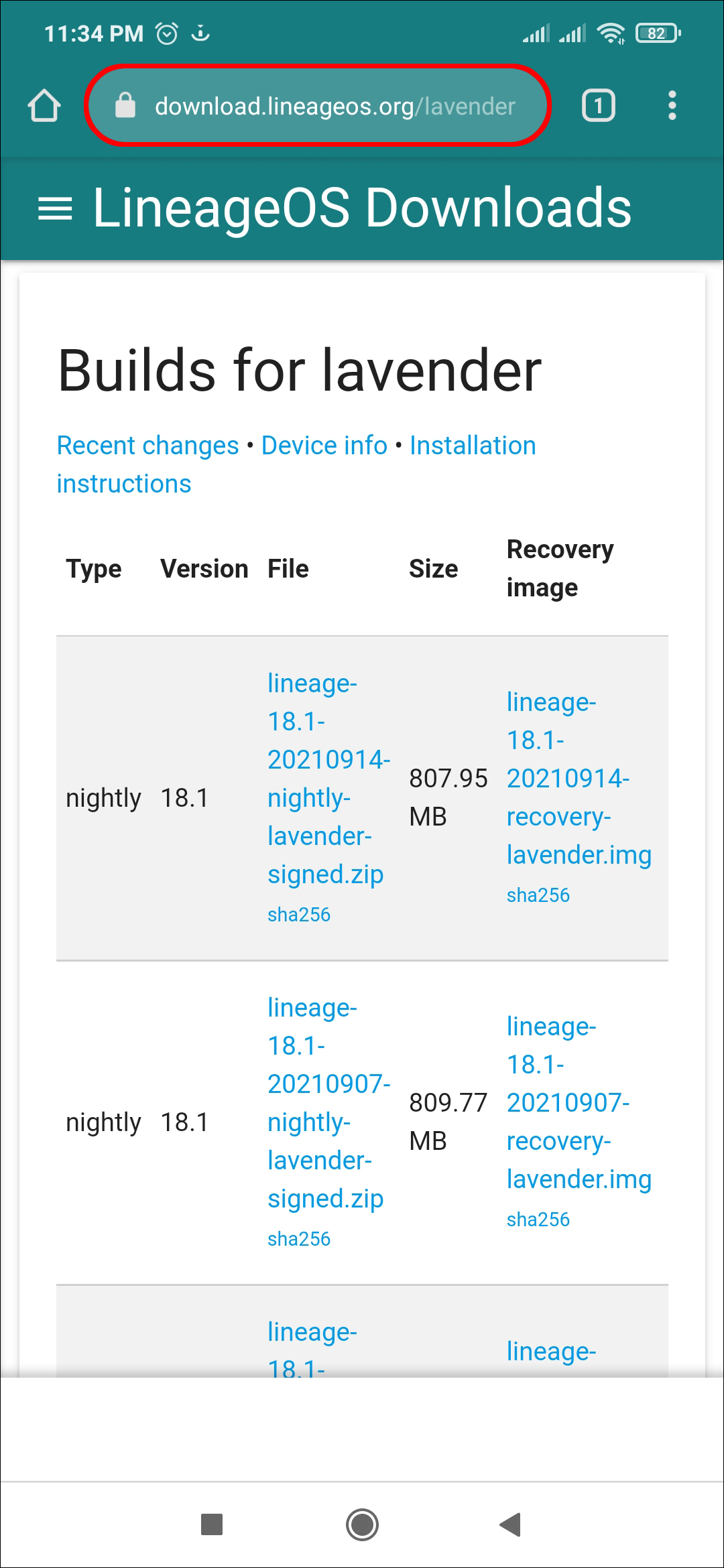Tap the browser home icon
The height and width of the screenshot is (1568, 724).
click(44, 106)
